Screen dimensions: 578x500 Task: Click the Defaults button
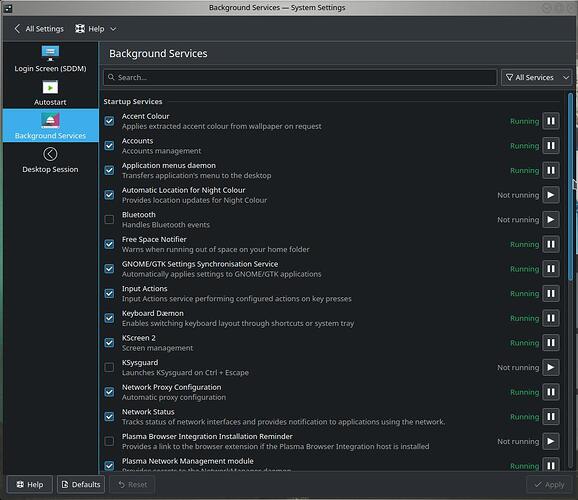81,484
